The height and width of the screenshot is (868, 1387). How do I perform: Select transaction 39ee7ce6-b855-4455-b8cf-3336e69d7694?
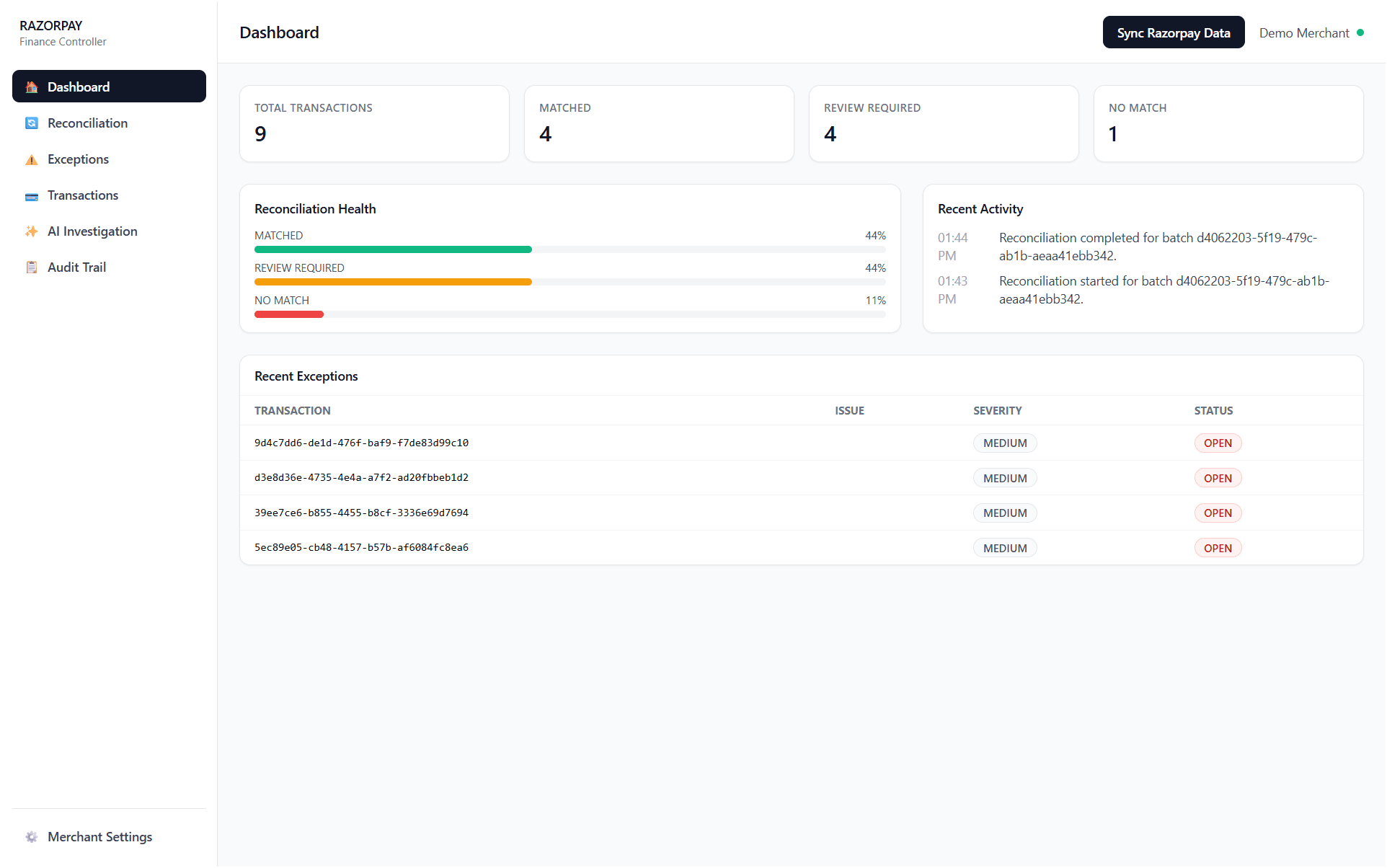click(361, 513)
